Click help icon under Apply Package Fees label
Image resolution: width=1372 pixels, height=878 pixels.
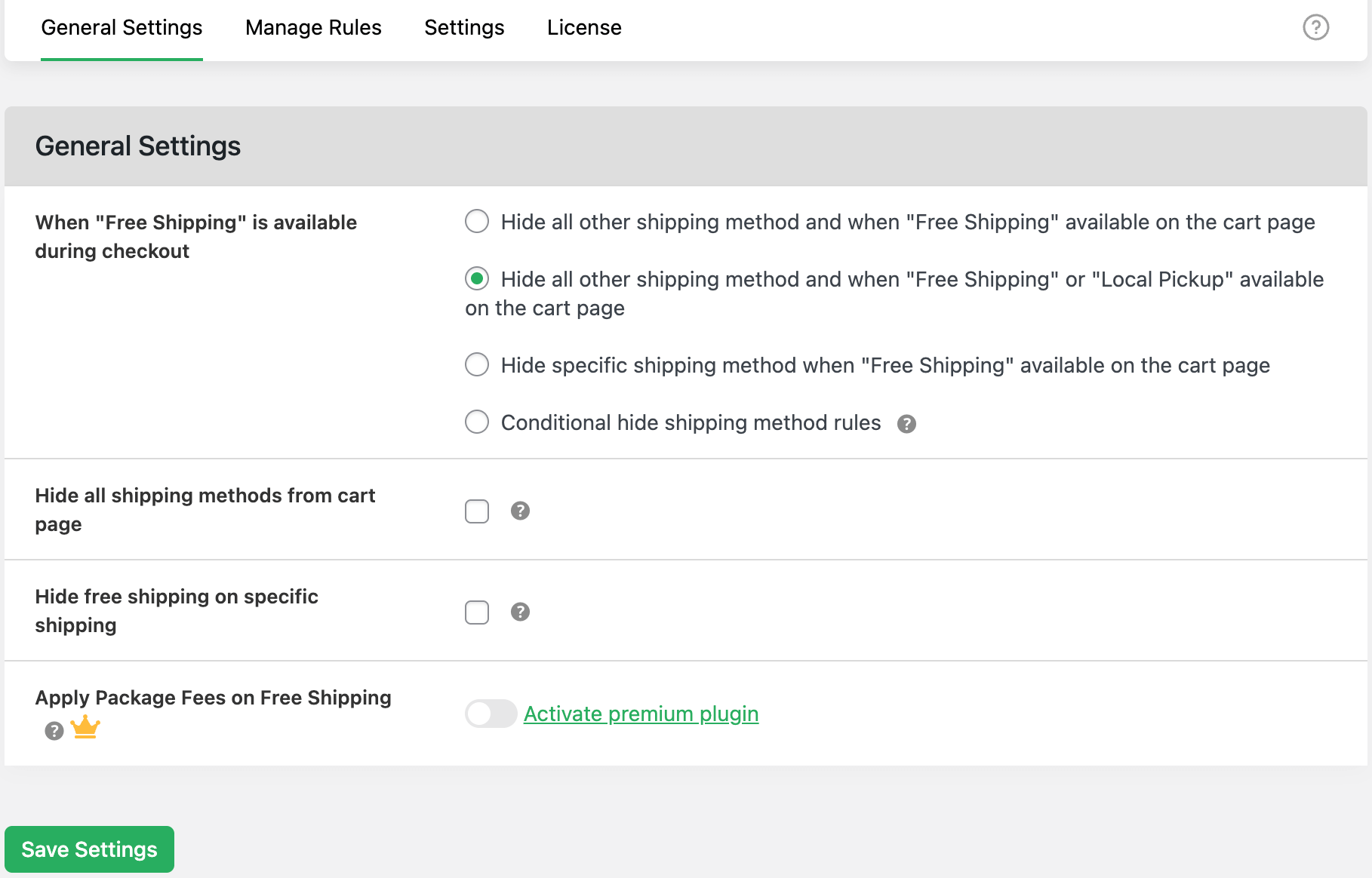pyautogui.click(x=54, y=730)
